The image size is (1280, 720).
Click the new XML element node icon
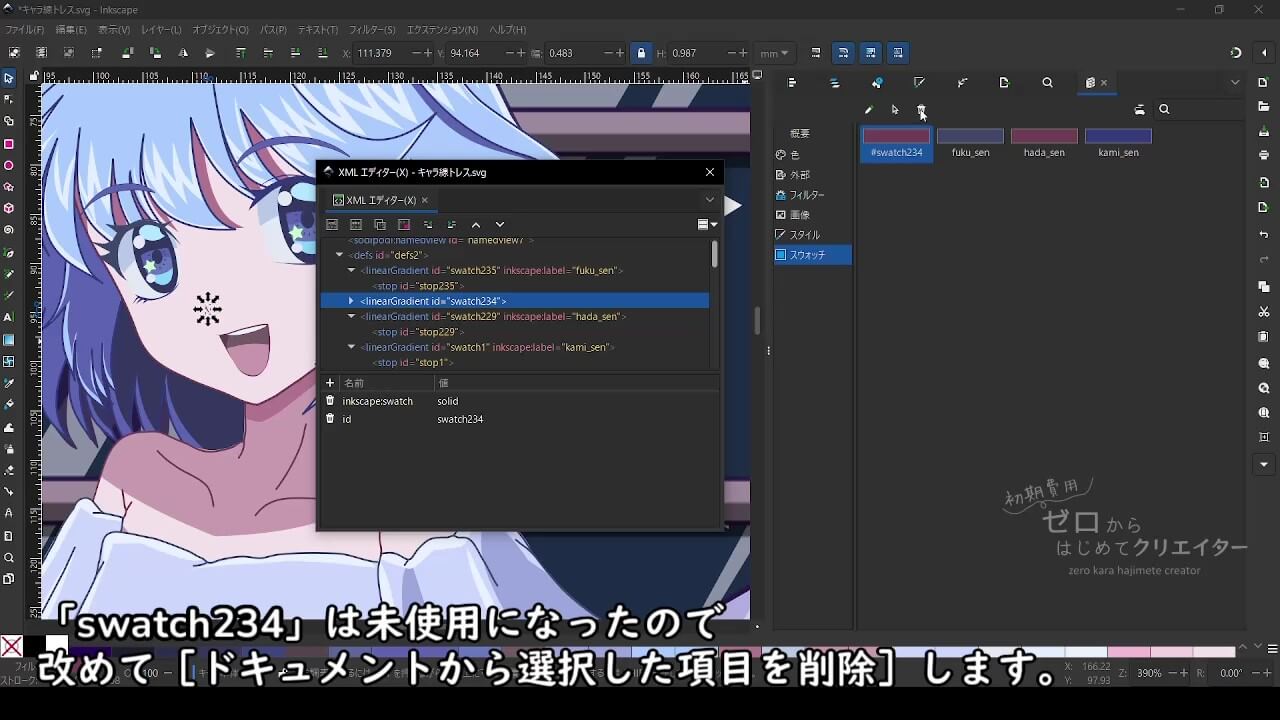pos(332,225)
